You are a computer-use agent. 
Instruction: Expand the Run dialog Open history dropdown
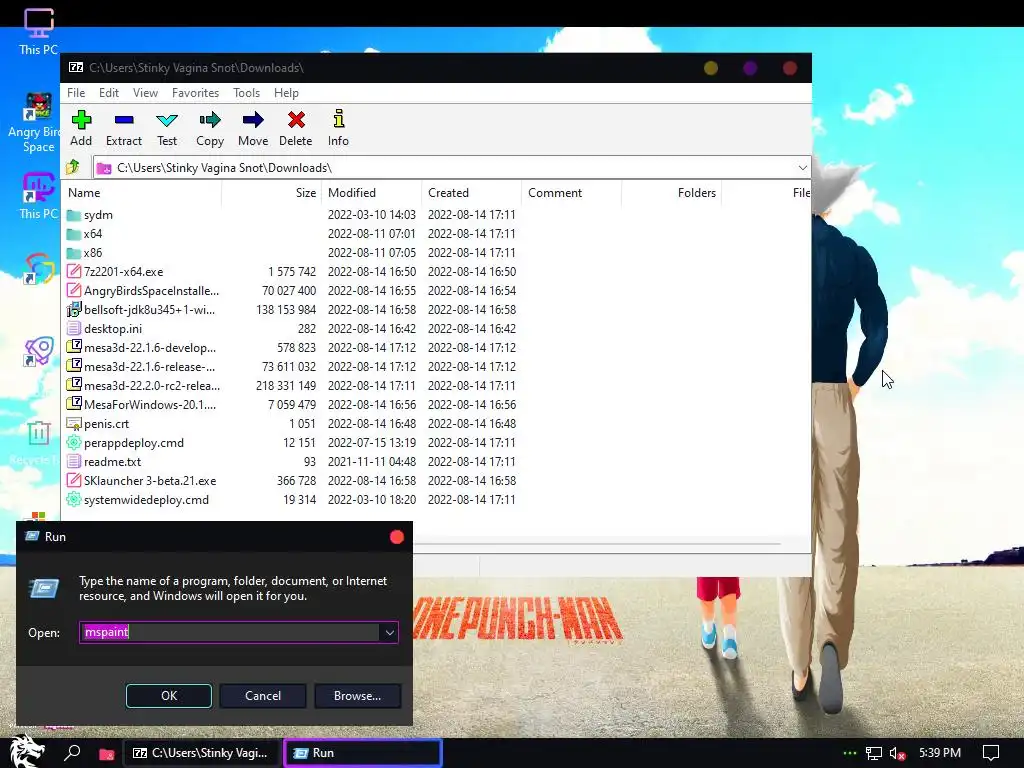389,632
